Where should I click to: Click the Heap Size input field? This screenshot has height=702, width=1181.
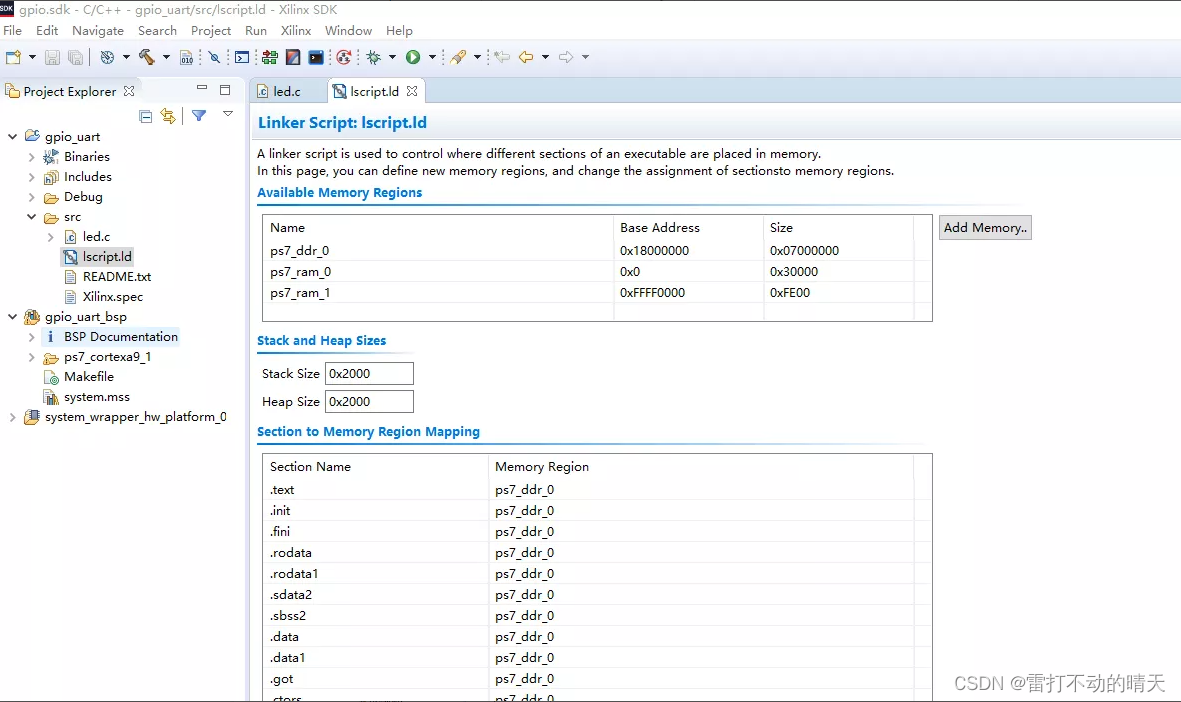(x=368, y=401)
